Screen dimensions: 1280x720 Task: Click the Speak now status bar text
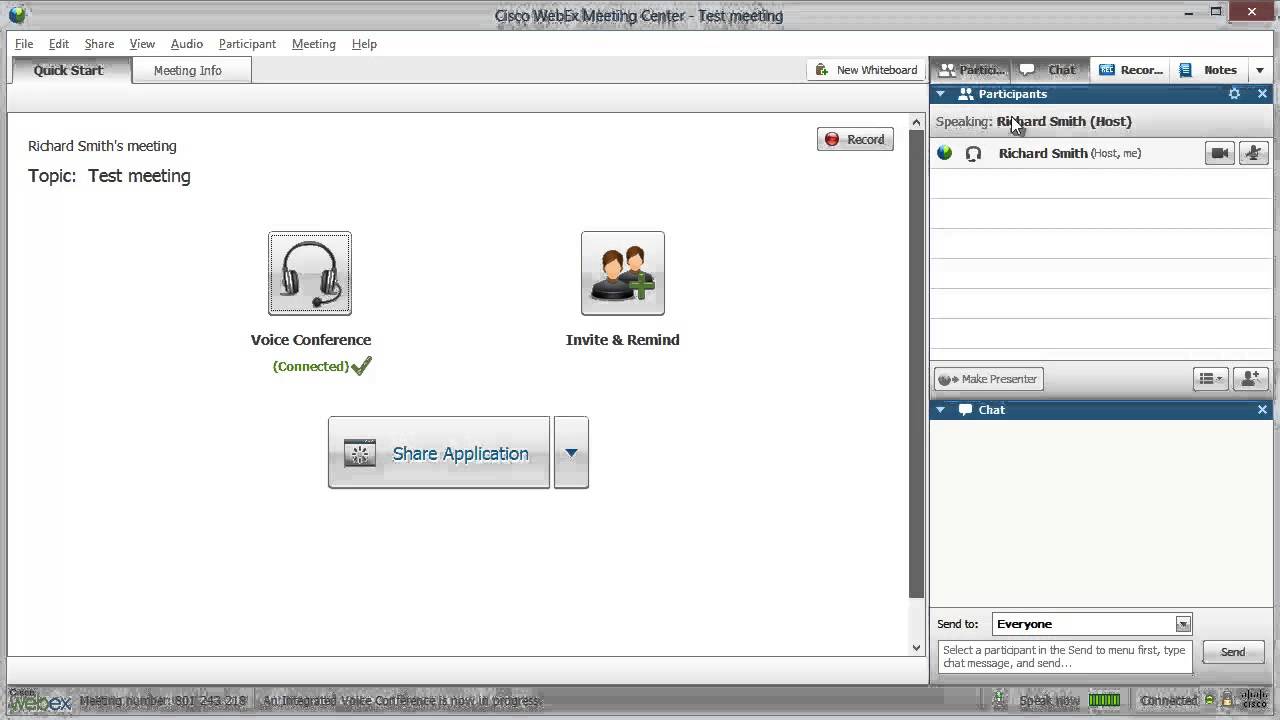point(1050,700)
